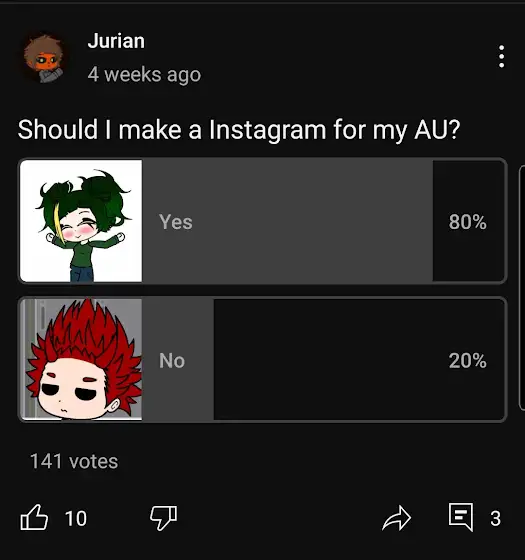The width and height of the screenshot is (525, 560).
Task: View the 141 votes count
Action: [x=74, y=461]
